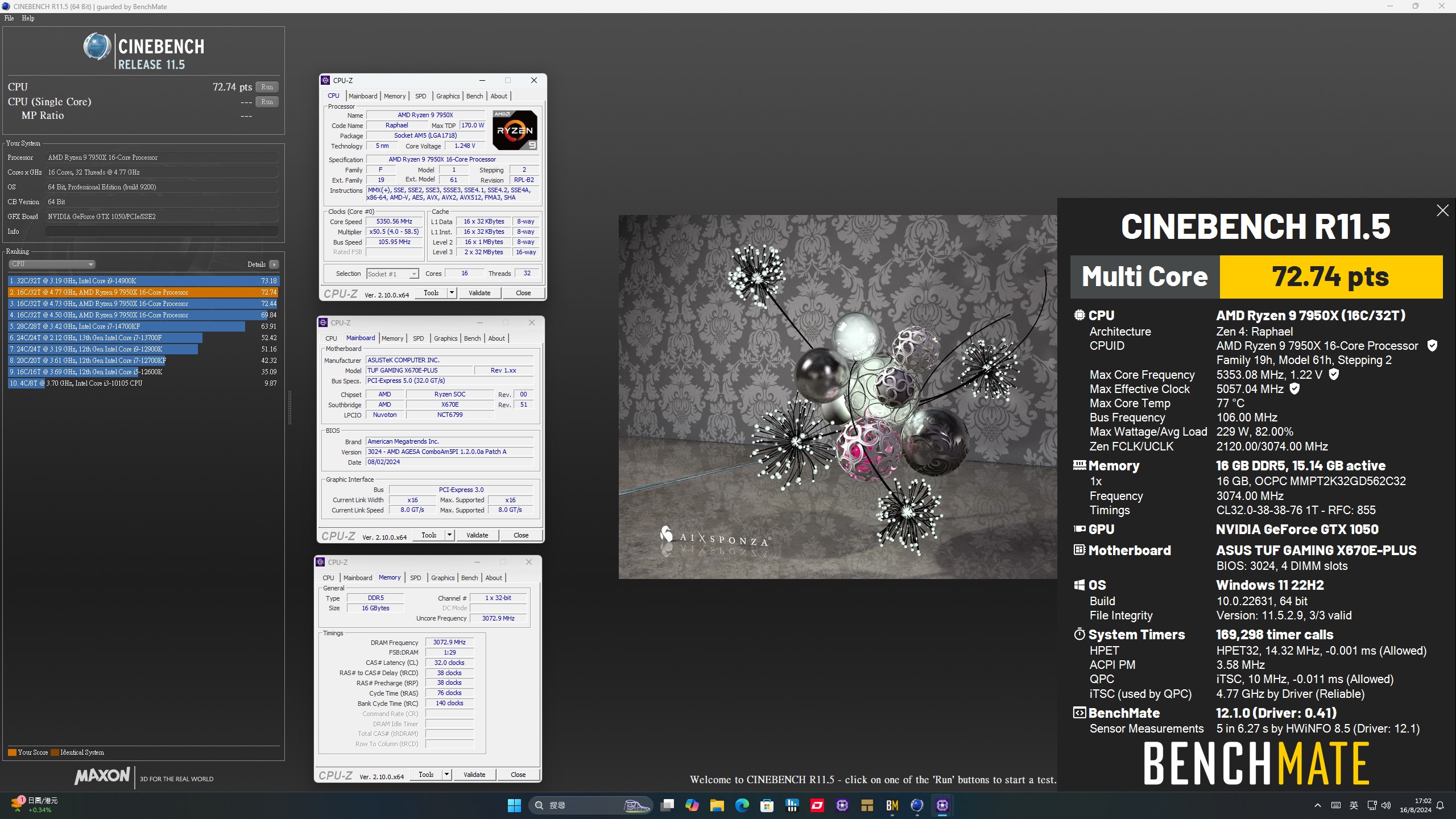Open the Task View icon on the taskbar

coord(667,805)
